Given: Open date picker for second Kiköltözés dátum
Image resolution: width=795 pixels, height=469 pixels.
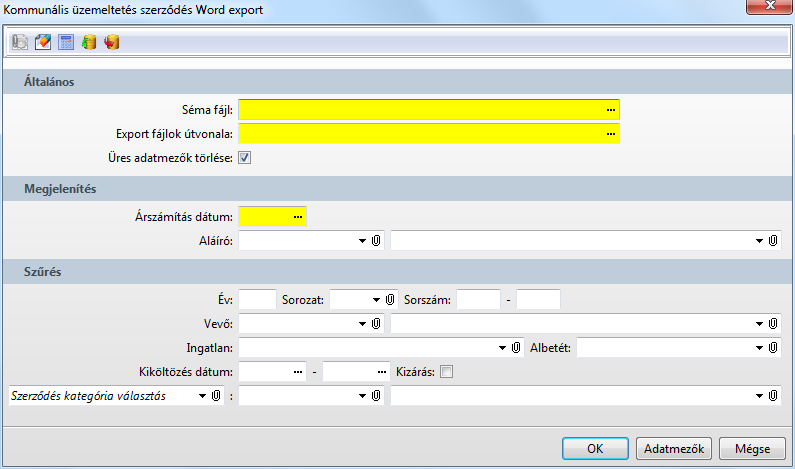Looking at the screenshot, I should click(x=382, y=372).
